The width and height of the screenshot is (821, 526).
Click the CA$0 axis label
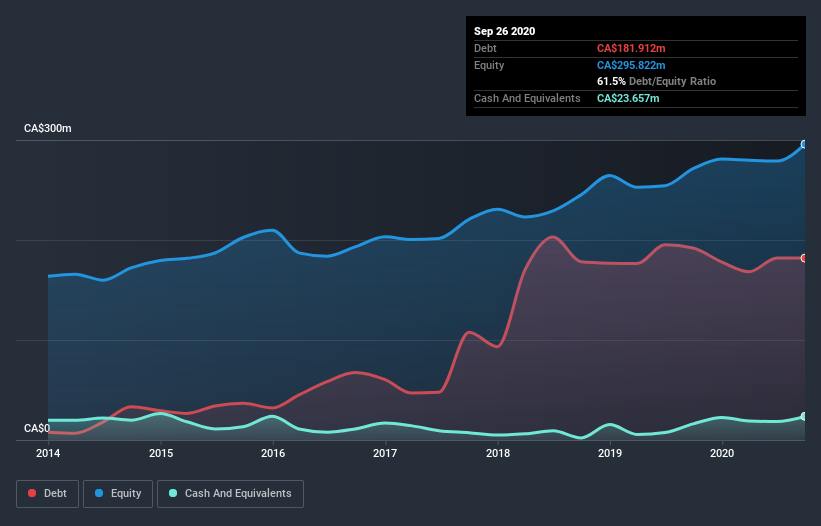(37, 428)
